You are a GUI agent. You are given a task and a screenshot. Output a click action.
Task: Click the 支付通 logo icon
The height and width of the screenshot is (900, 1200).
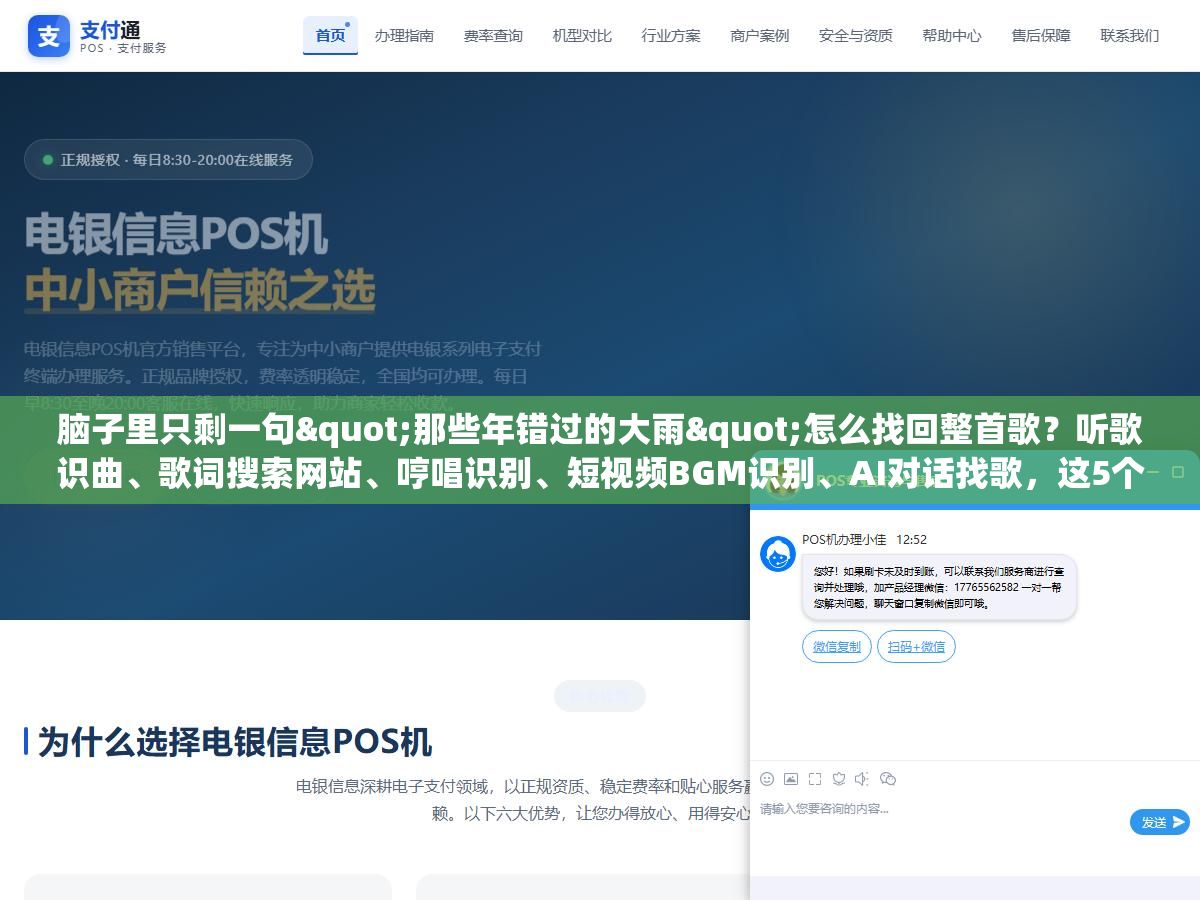[49, 36]
